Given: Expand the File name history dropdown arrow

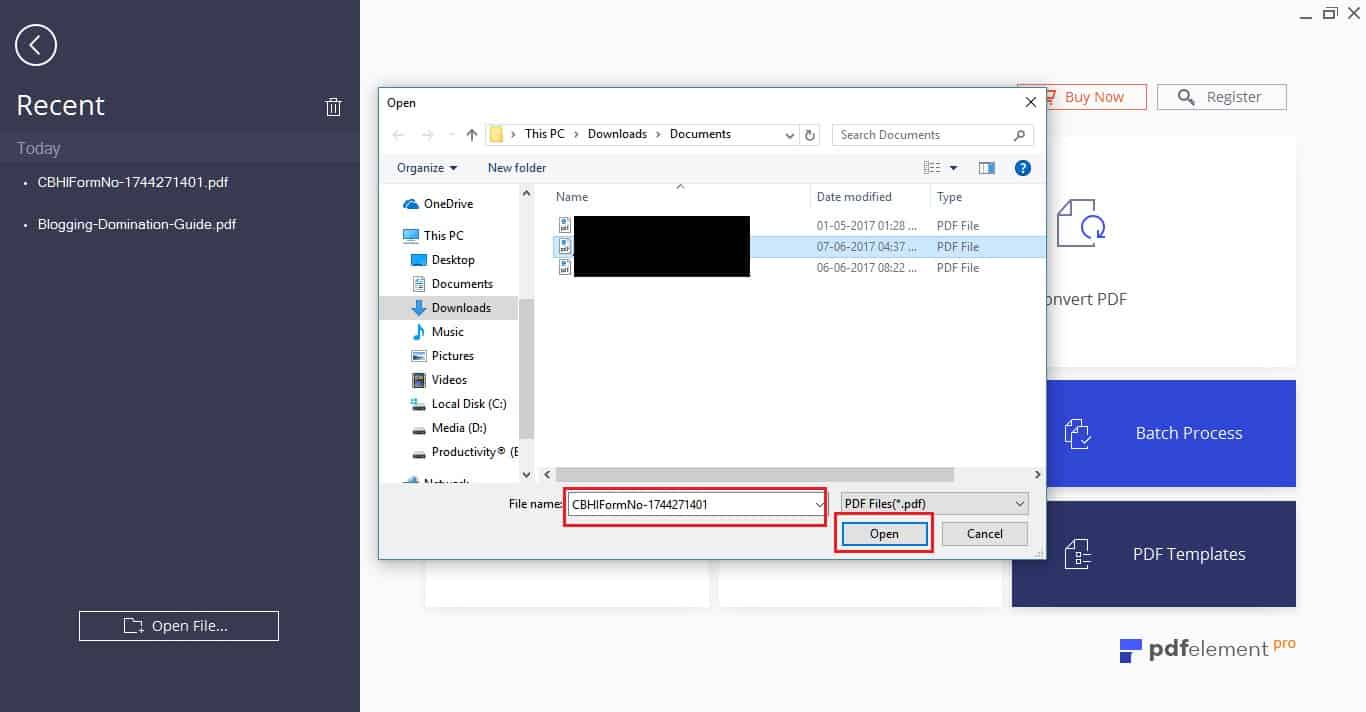Looking at the screenshot, I should point(819,505).
